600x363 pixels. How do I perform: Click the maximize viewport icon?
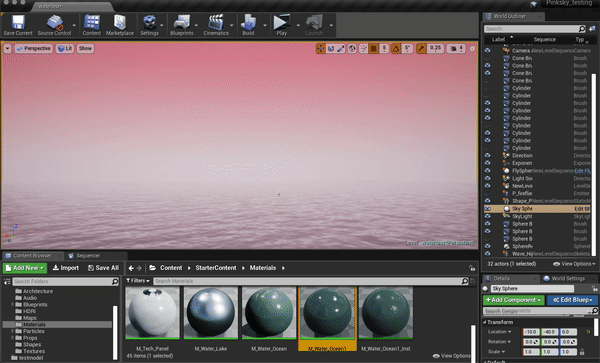[472, 49]
